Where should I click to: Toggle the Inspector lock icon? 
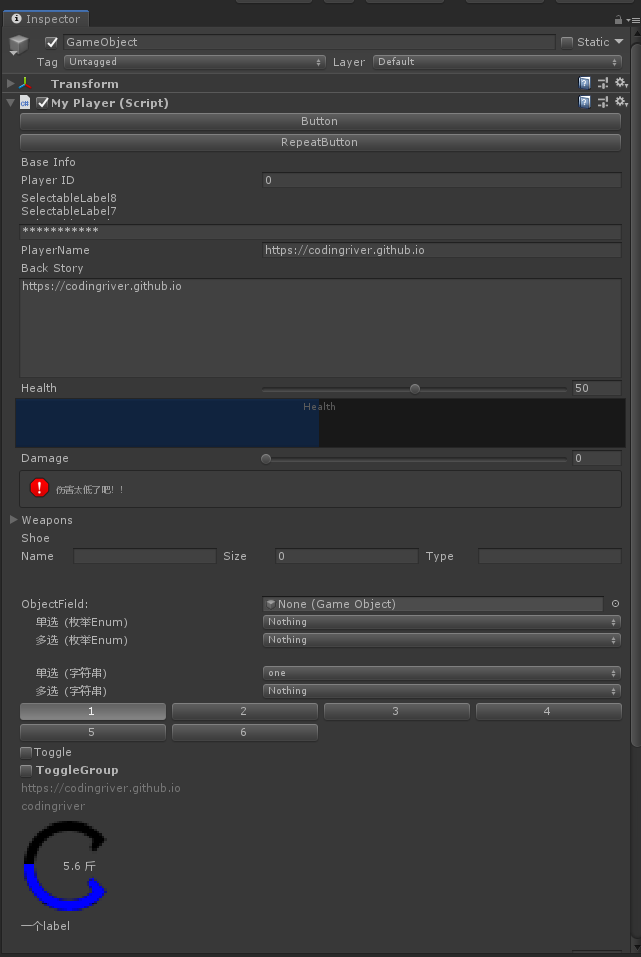[x=618, y=20]
